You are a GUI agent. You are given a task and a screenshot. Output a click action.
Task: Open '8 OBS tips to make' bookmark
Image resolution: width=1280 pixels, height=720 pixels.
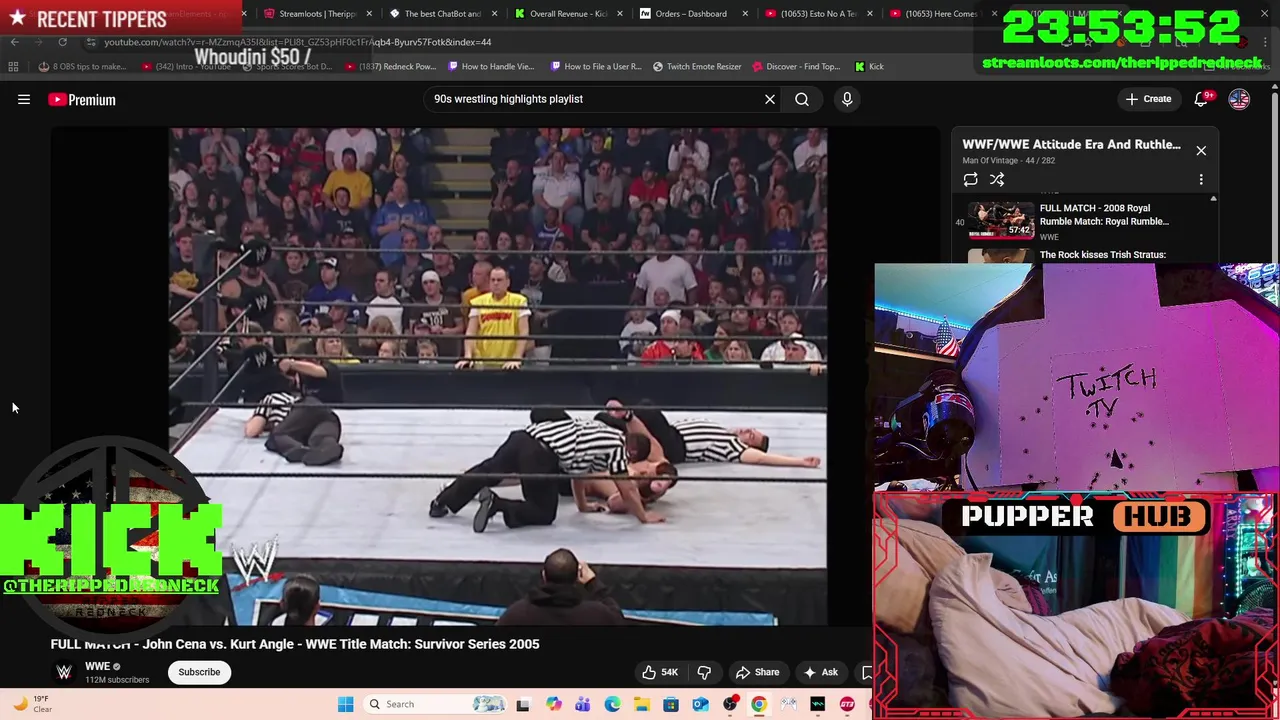coord(82,66)
